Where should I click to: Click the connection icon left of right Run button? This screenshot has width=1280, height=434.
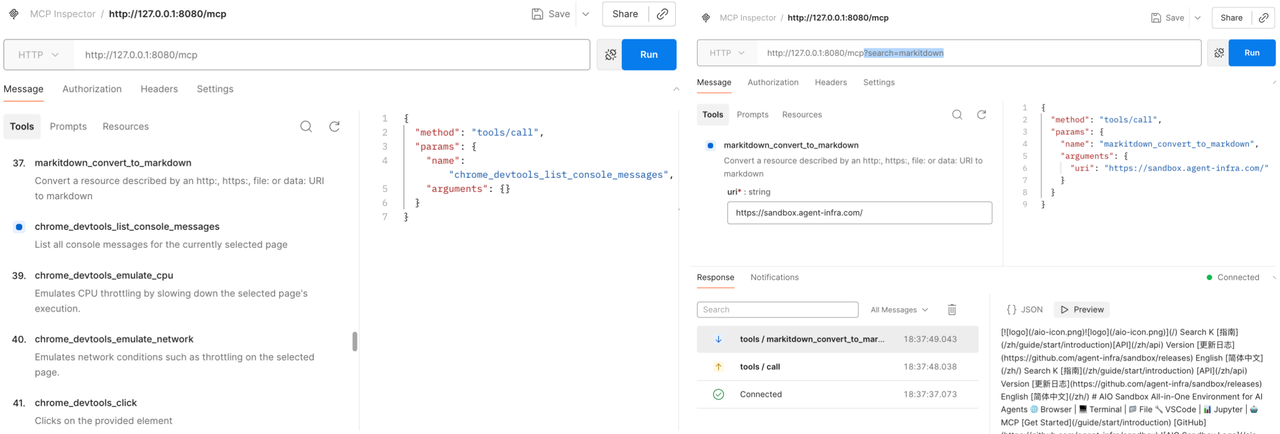(x=1218, y=53)
